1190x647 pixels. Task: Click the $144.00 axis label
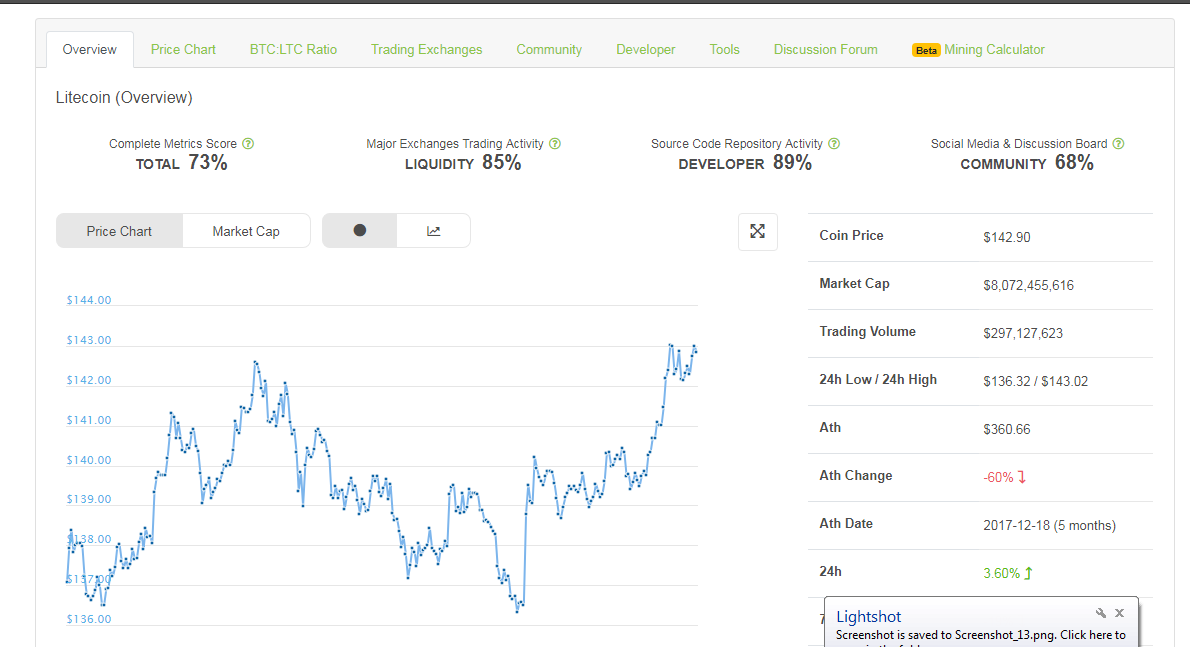(x=89, y=300)
